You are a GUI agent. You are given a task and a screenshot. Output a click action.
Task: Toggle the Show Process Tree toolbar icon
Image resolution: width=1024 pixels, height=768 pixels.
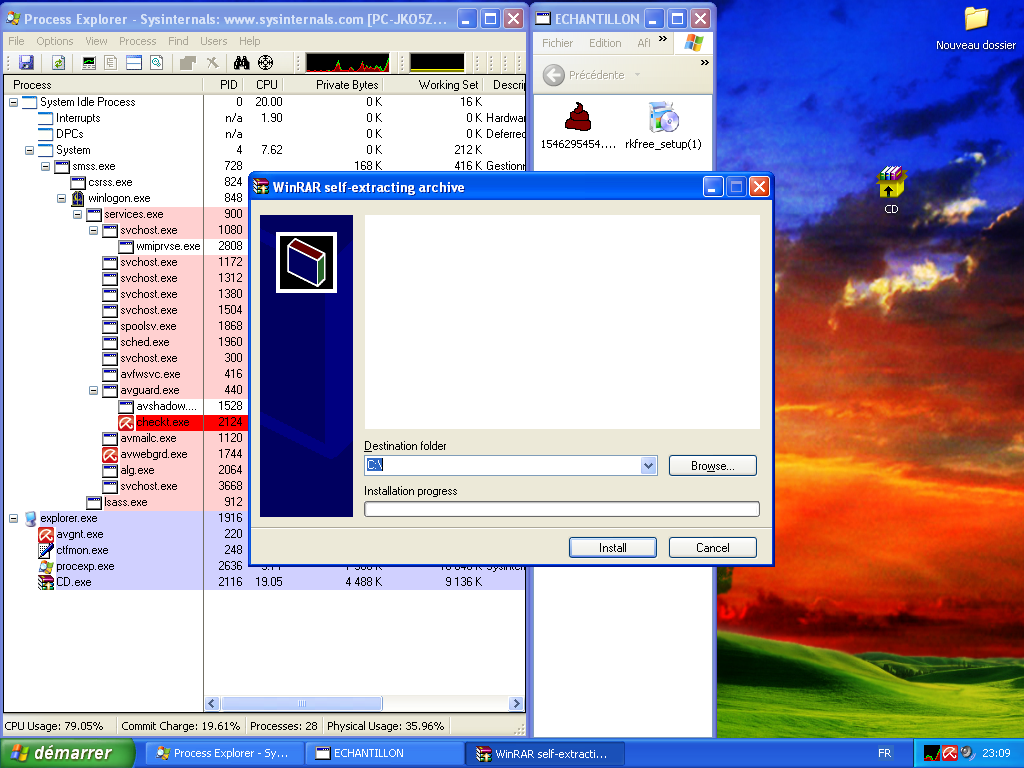[x=111, y=63]
